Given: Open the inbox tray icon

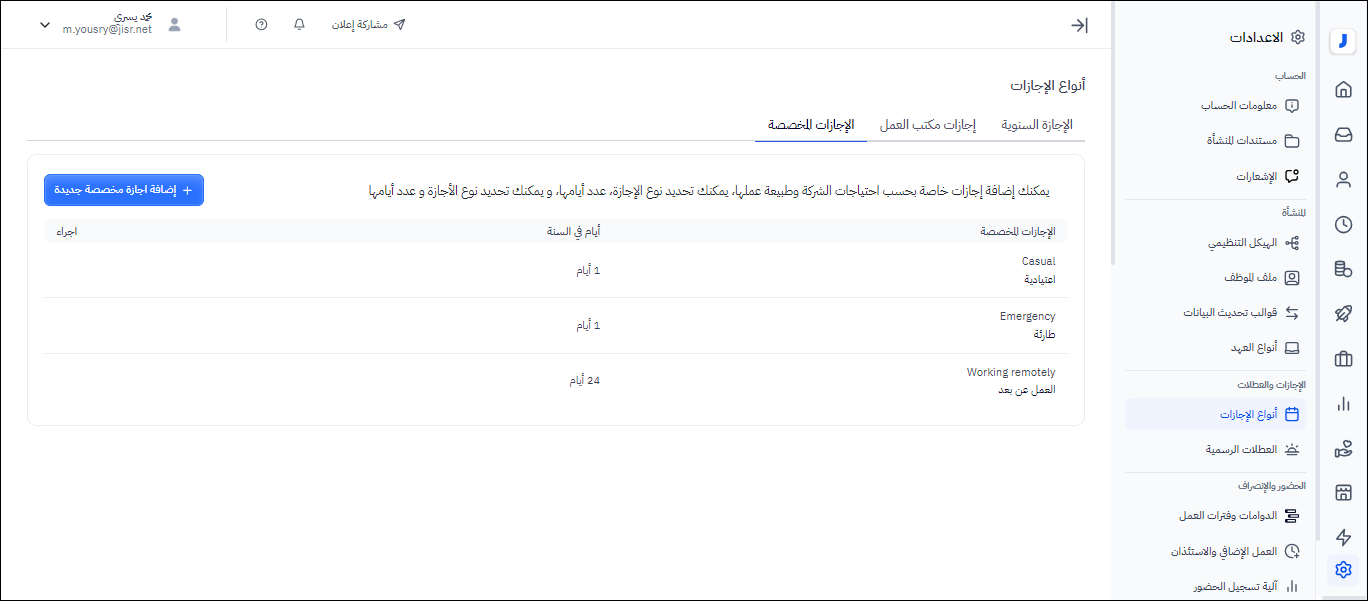Looking at the screenshot, I should coord(1343,135).
